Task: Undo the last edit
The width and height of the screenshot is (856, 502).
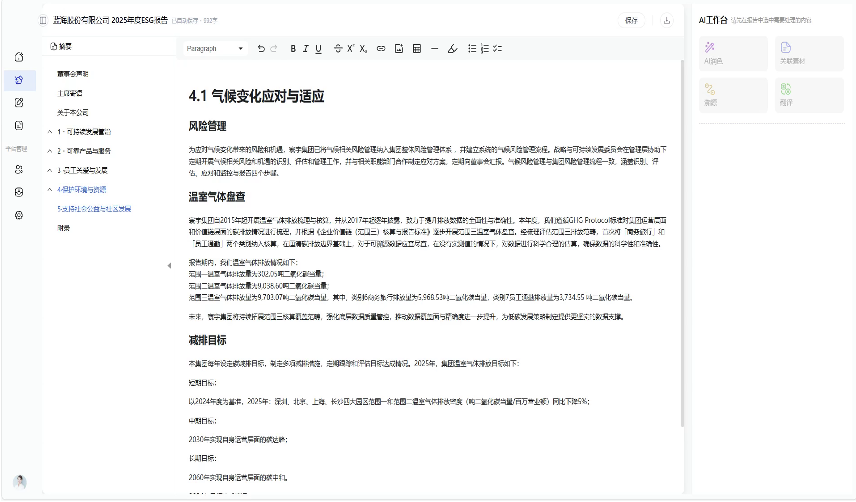Action: coord(261,49)
